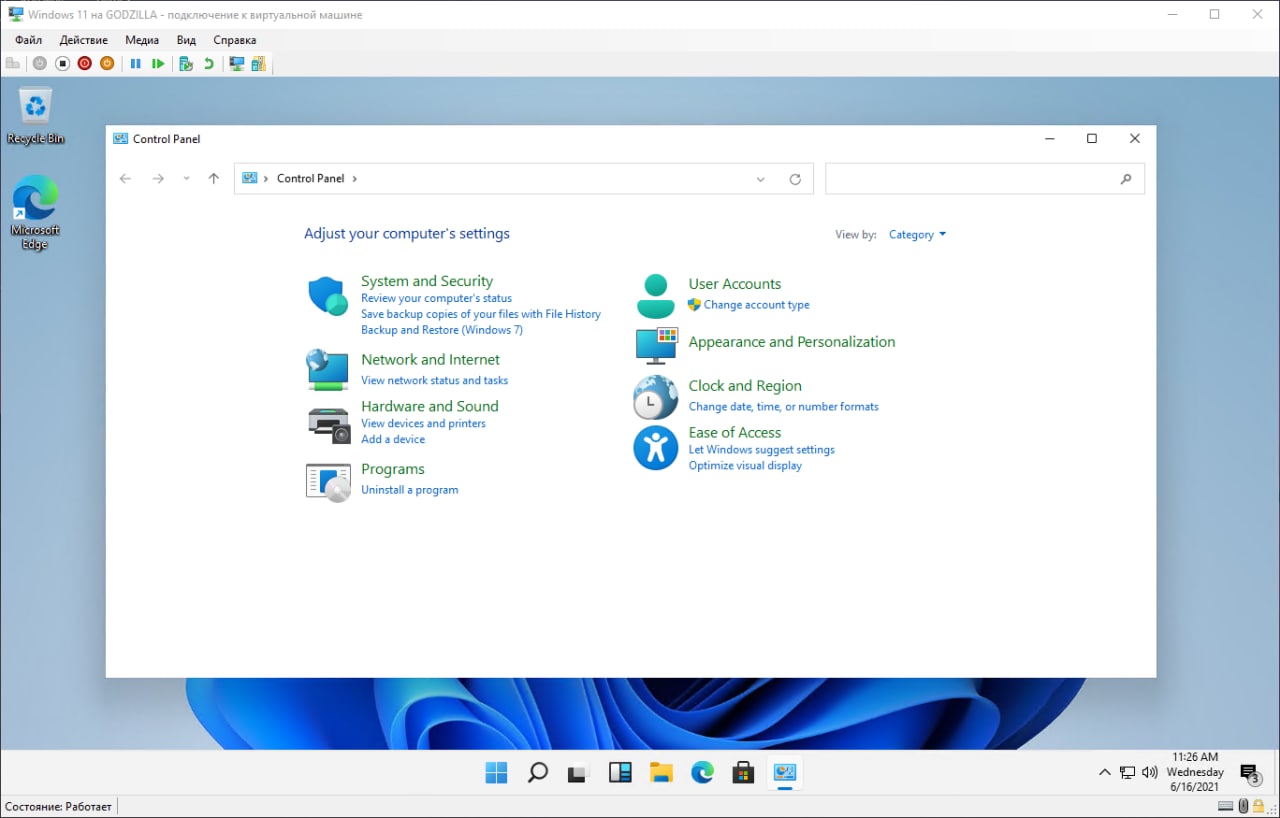Screen dimensions: 1280x818
Task: Launch File Explorer from taskbar
Action: (x=661, y=772)
